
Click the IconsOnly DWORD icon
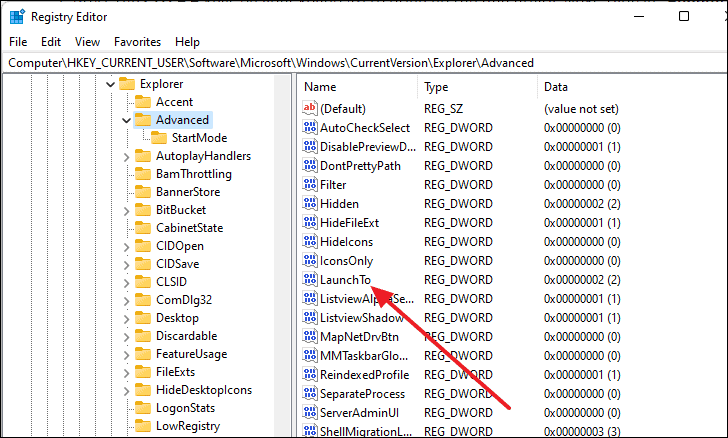coord(310,261)
